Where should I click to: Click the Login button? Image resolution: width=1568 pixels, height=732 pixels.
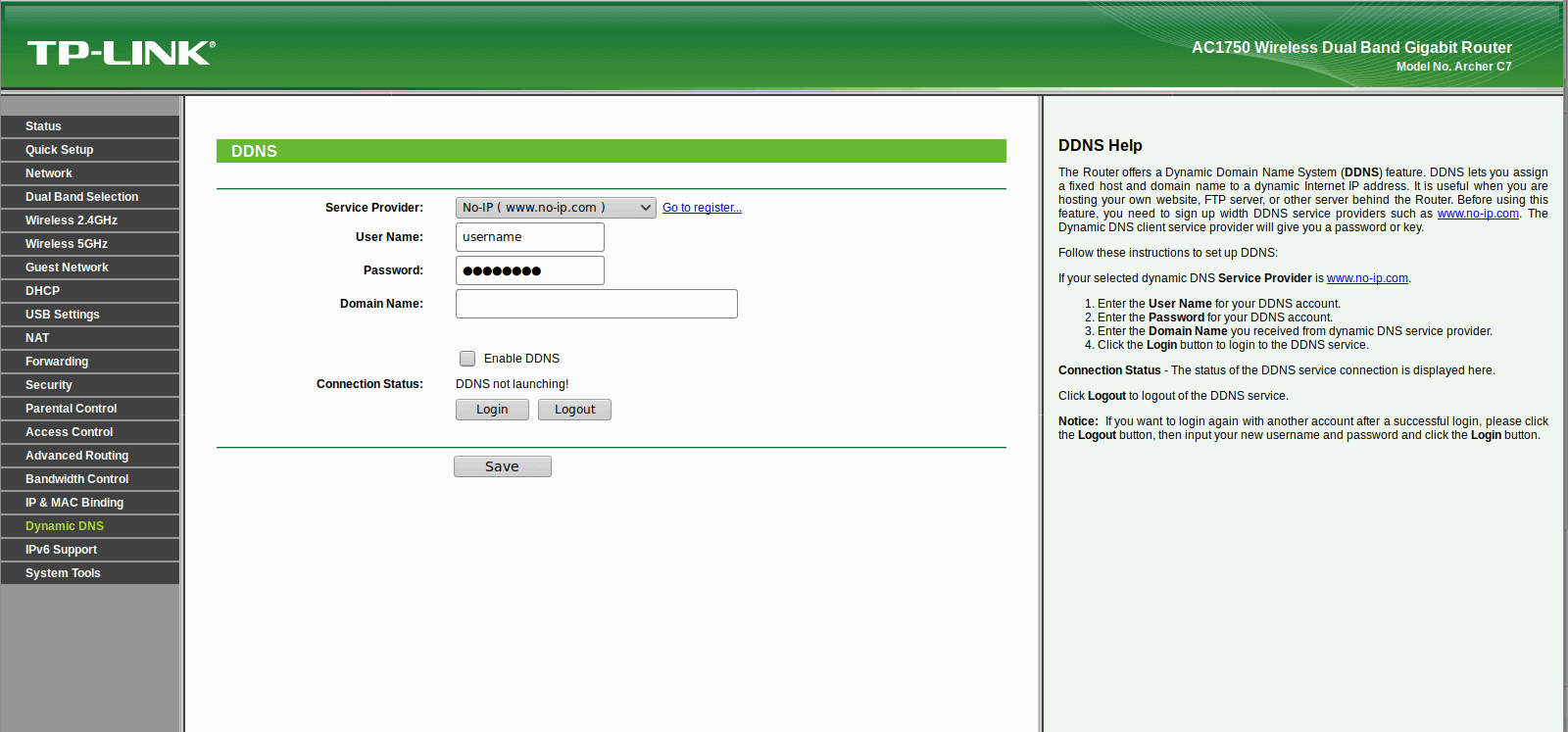click(492, 410)
